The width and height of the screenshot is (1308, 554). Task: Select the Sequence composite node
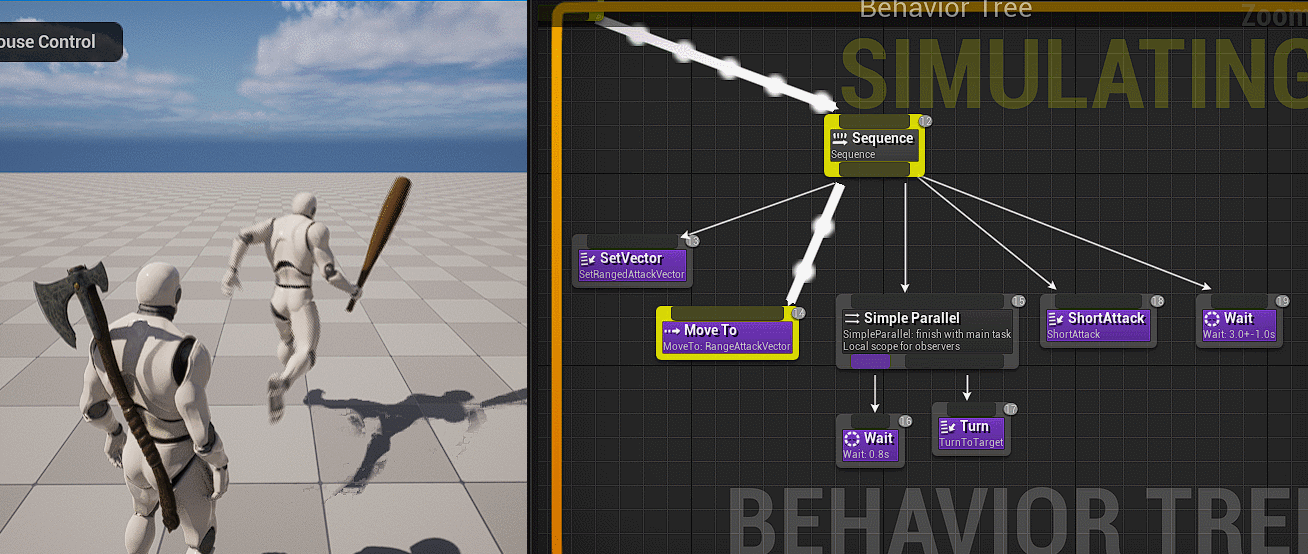pyautogui.click(x=874, y=146)
